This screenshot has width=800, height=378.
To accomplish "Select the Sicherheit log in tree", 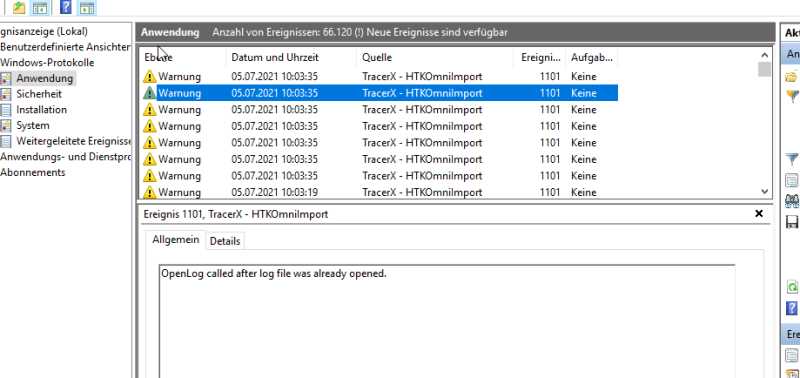I will (39, 94).
